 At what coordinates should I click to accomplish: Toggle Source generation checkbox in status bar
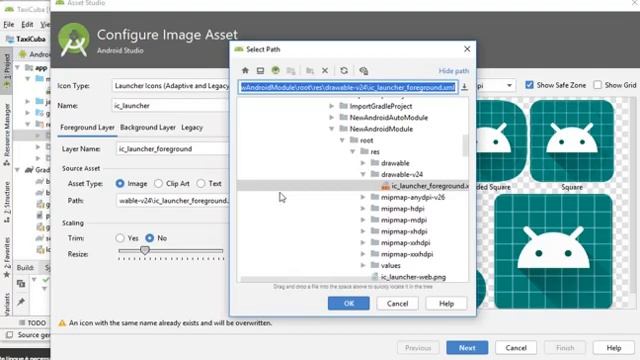(9, 335)
